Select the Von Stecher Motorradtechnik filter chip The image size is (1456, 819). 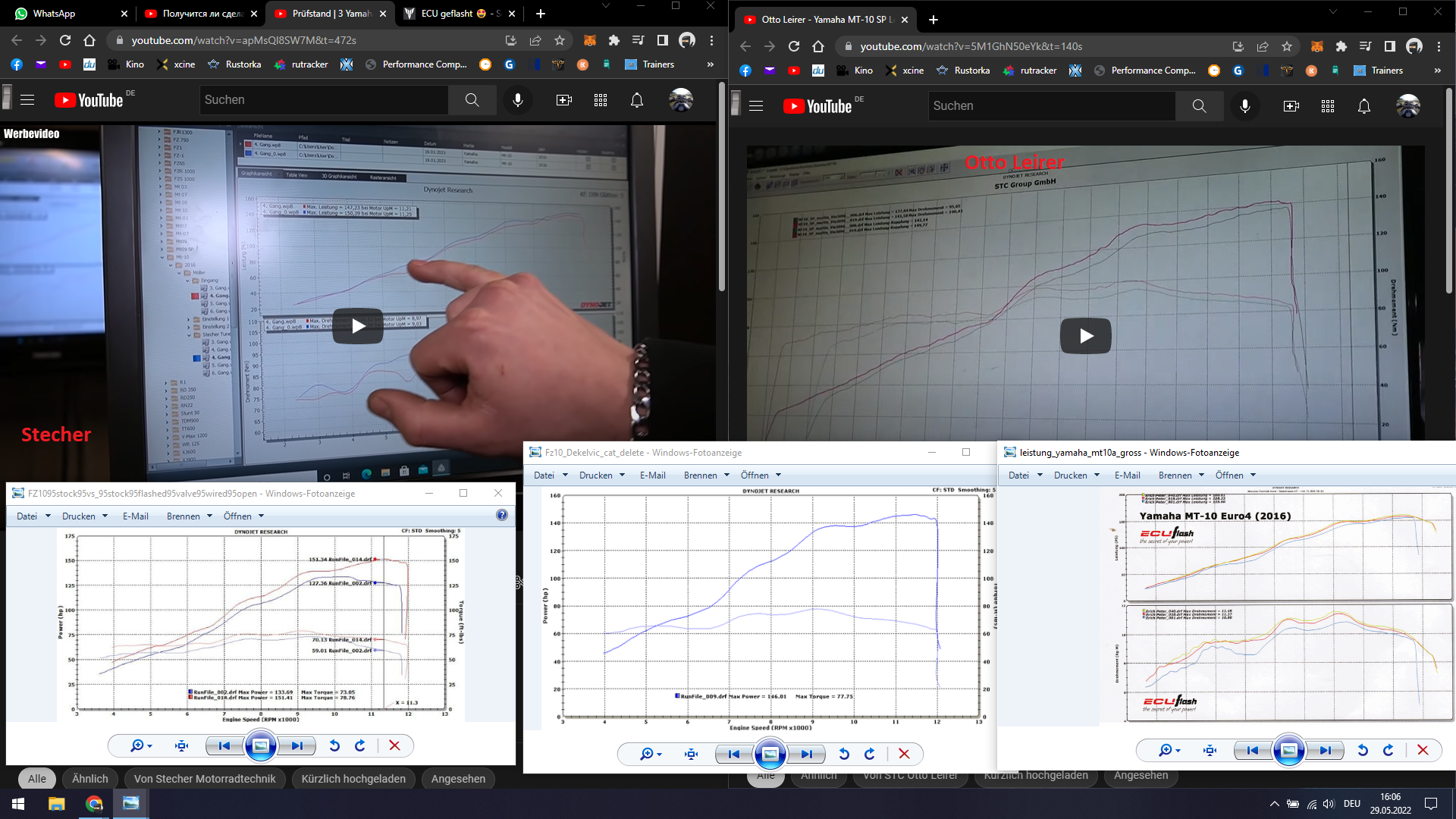tap(205, 779)
